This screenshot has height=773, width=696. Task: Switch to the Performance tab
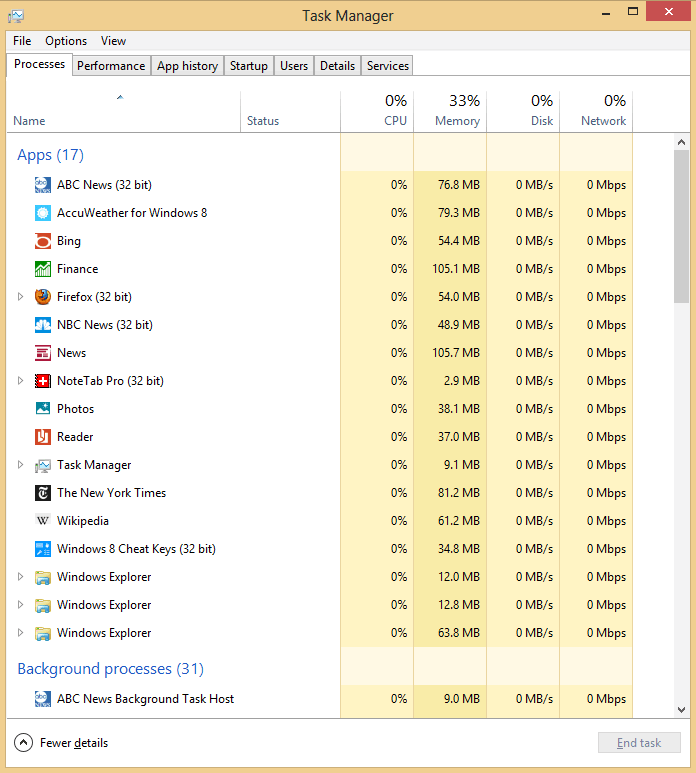[x=111, y=66]
